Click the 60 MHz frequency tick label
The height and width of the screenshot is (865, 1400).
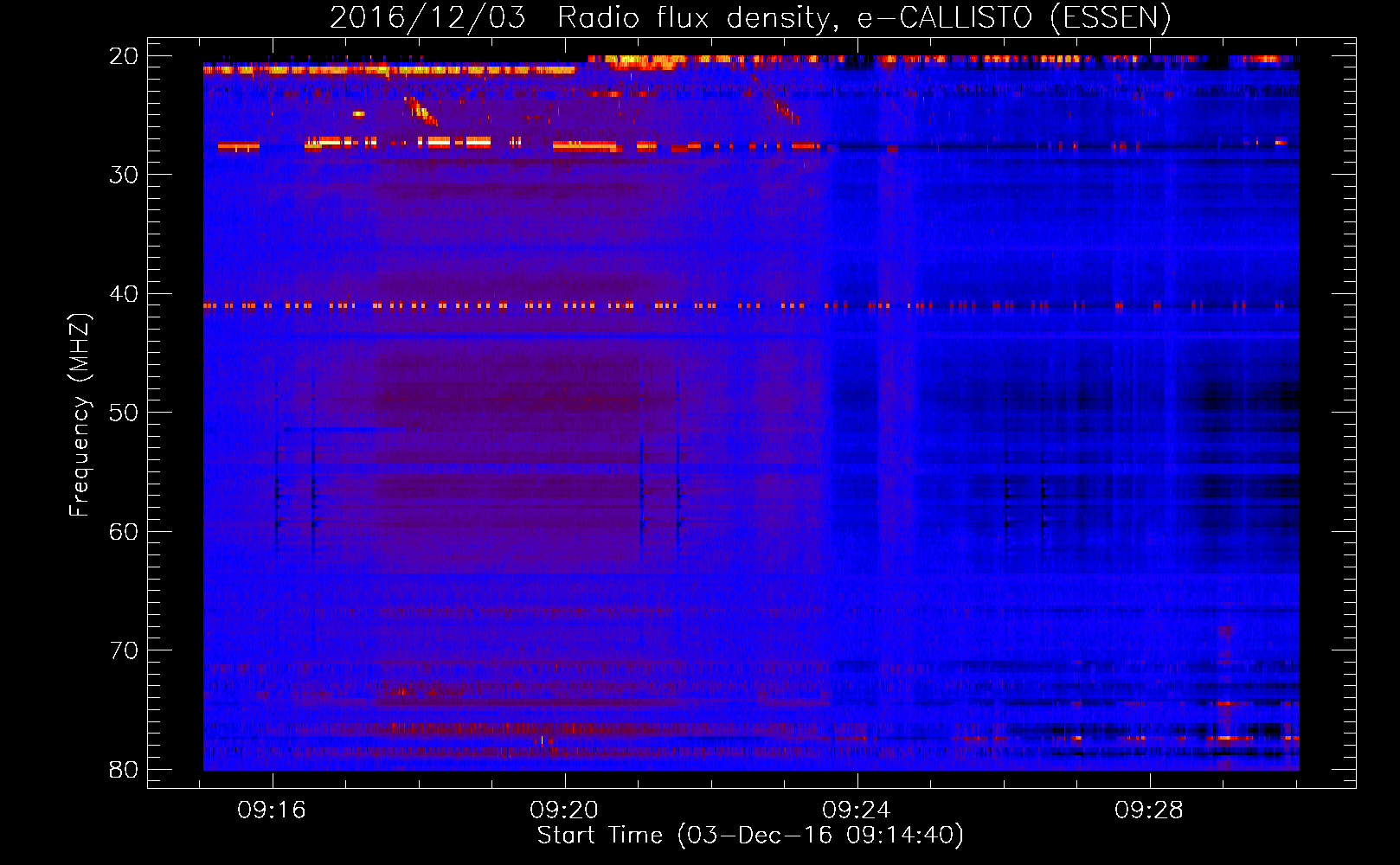click(124, 532)
